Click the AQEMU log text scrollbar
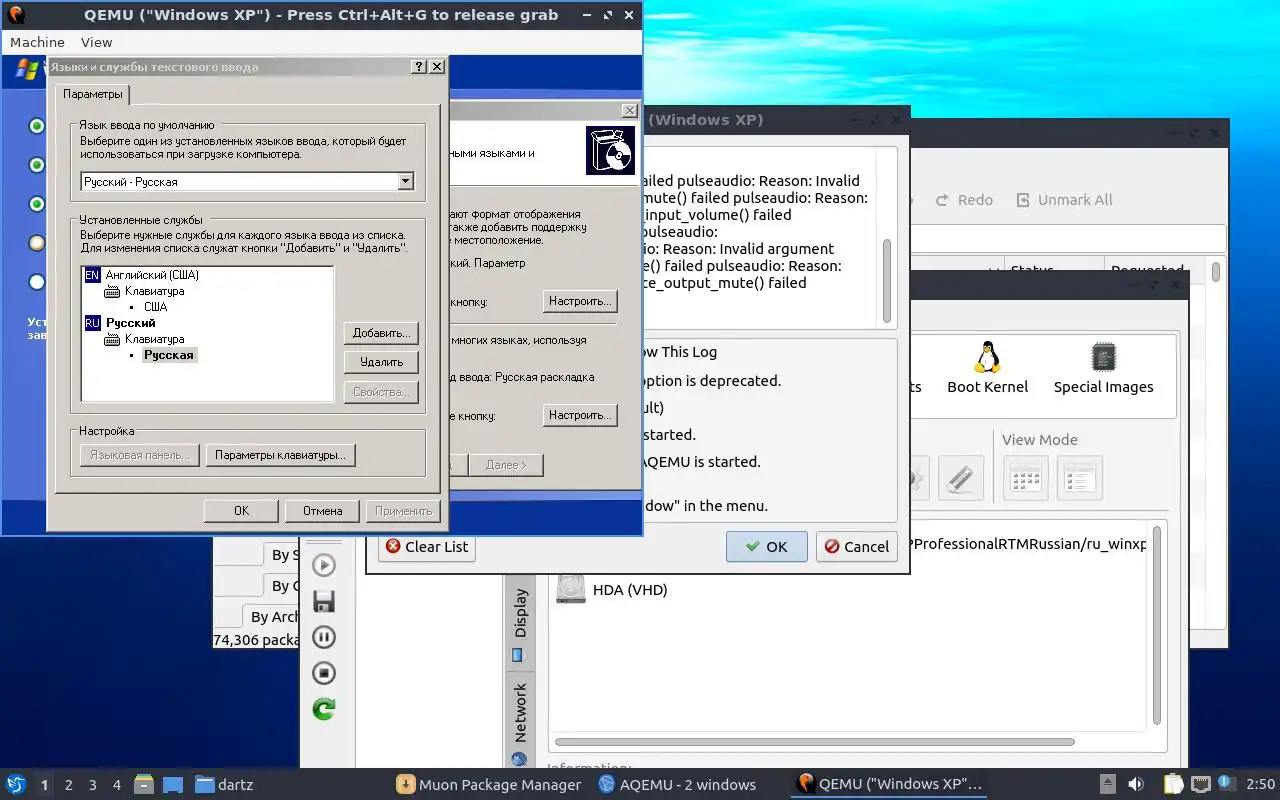Image resolution: width=1280 pixels, height=800 pixels. tap(887, 280)
